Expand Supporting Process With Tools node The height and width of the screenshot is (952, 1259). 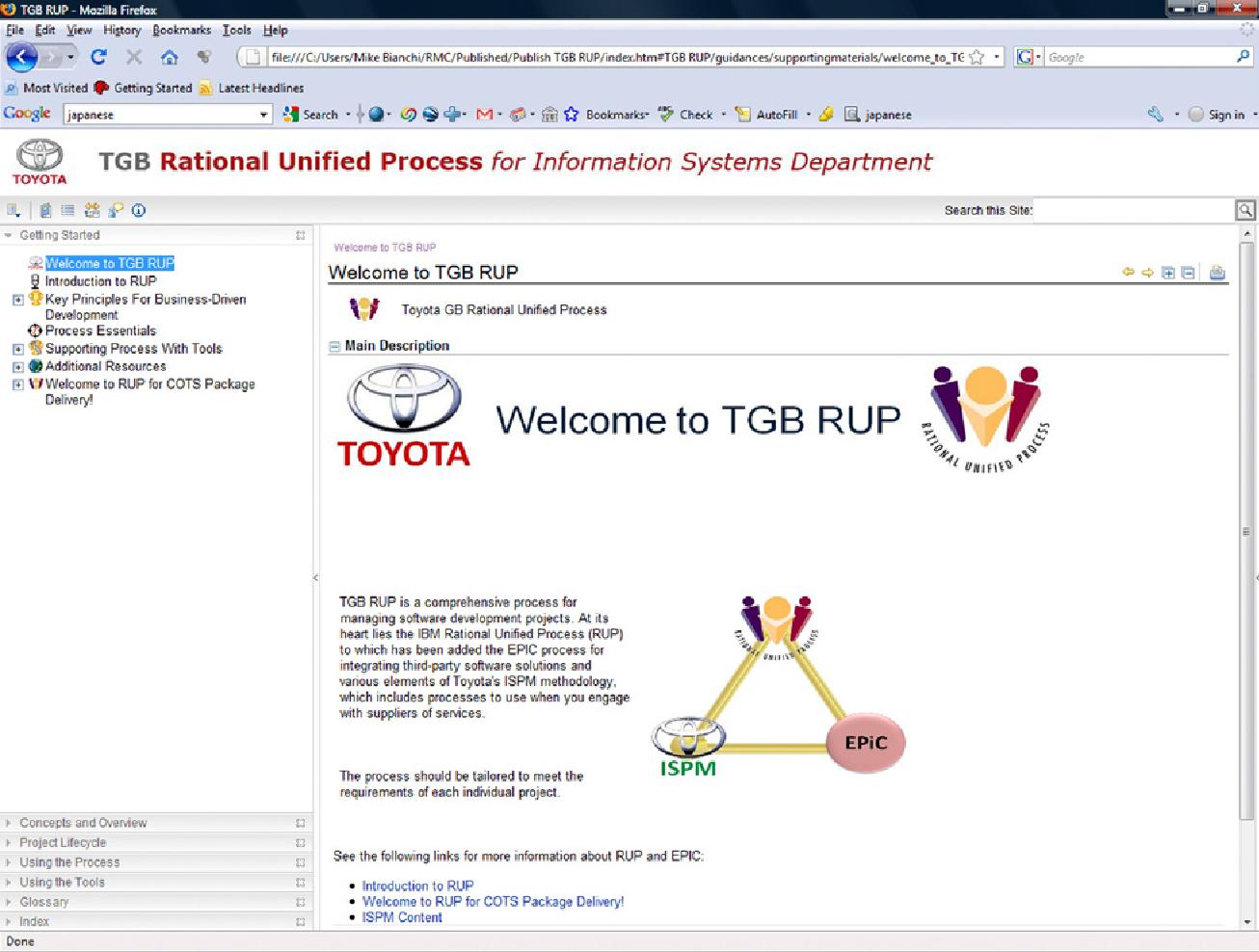tap(17, 349)
